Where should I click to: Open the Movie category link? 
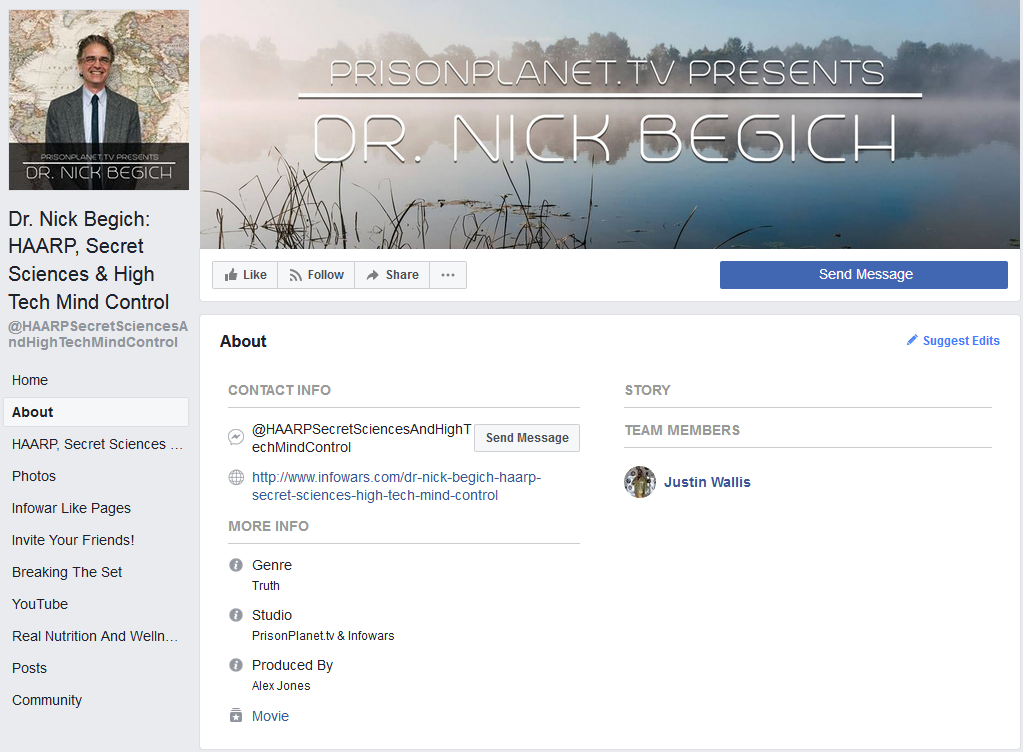coord(270,716)
